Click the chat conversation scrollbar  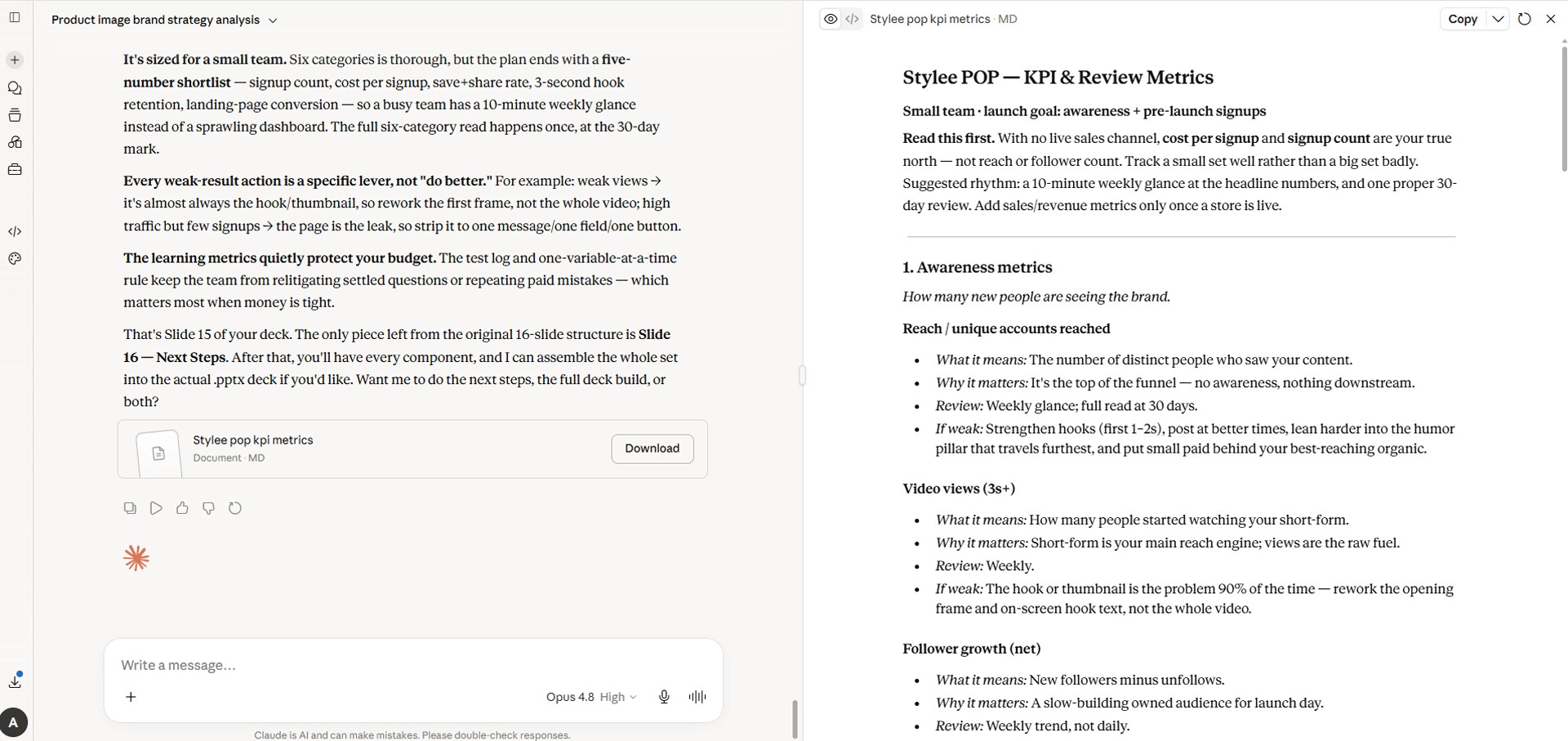pyautogui.click(x=795, y=719)
